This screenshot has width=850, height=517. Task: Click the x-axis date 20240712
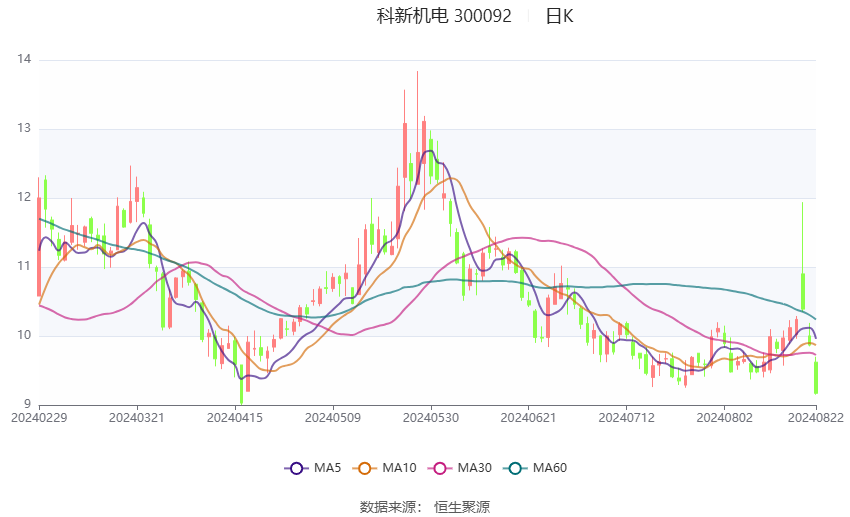(627, 418)
